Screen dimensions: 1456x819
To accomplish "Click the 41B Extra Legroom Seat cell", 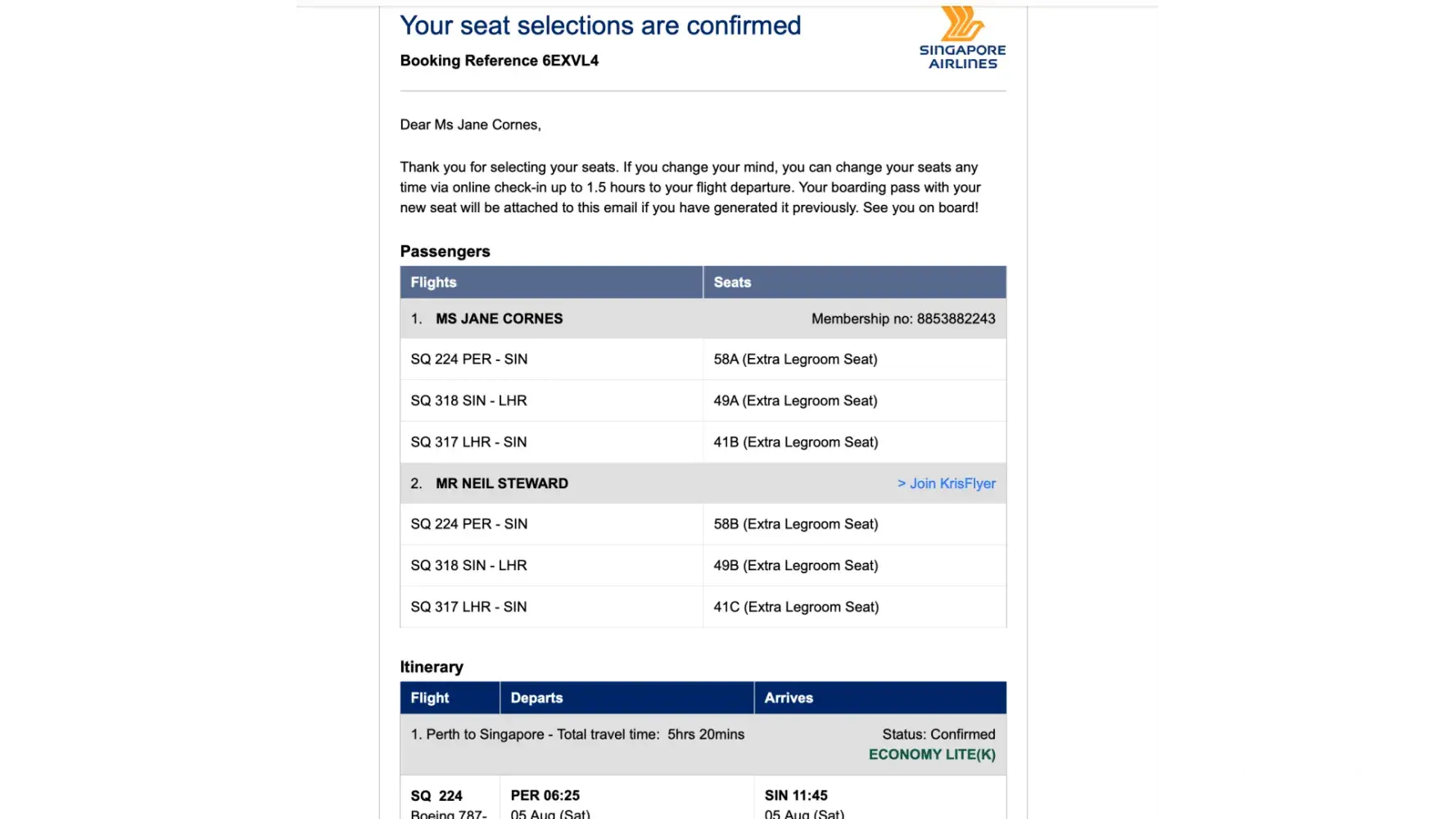I will pyautogui.click(x=795, y=442).
